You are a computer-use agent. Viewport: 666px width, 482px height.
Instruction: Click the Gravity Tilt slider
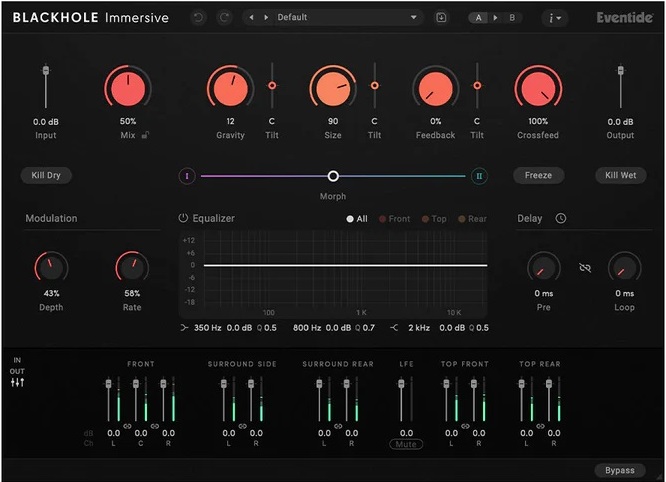coord(272,86)
